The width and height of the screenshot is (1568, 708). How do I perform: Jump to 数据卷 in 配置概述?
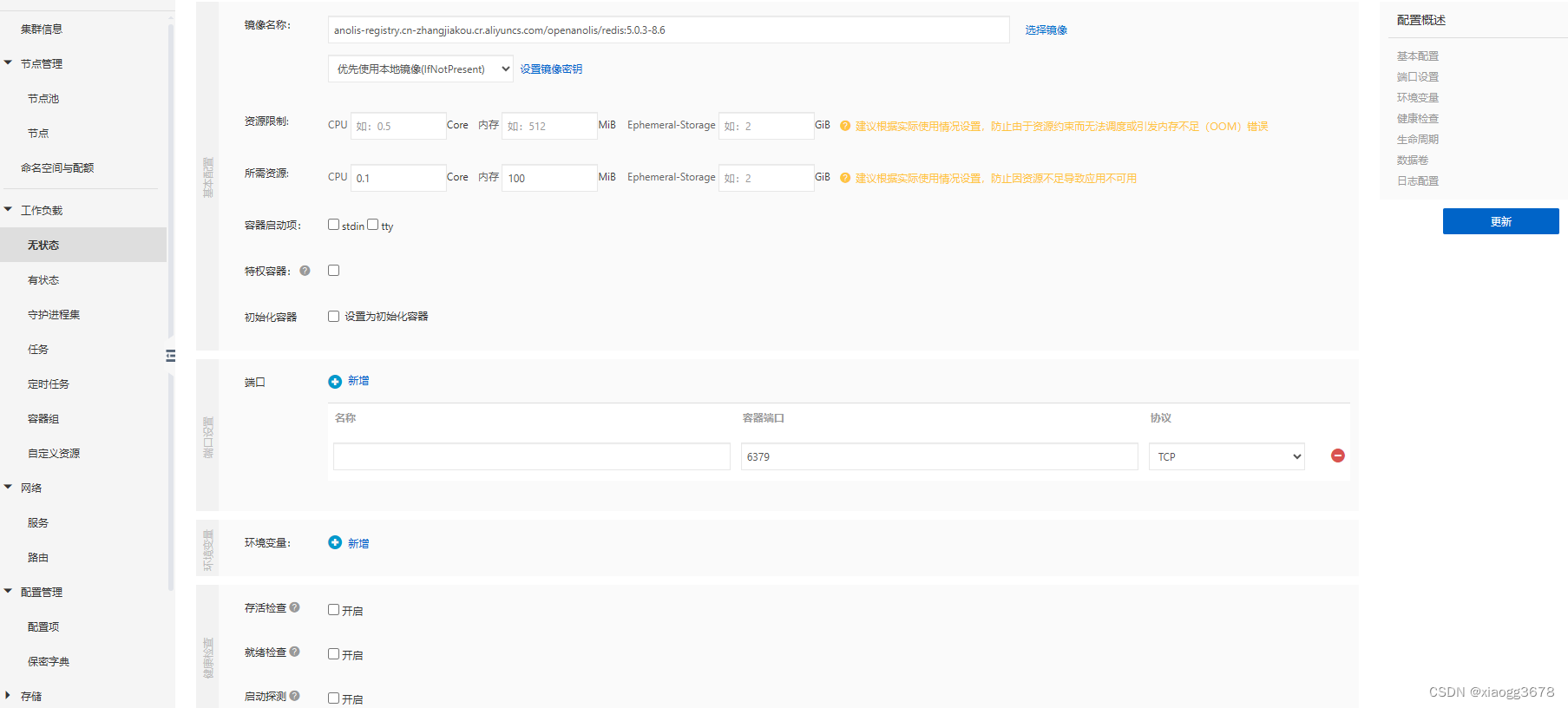click(1413, 160)
